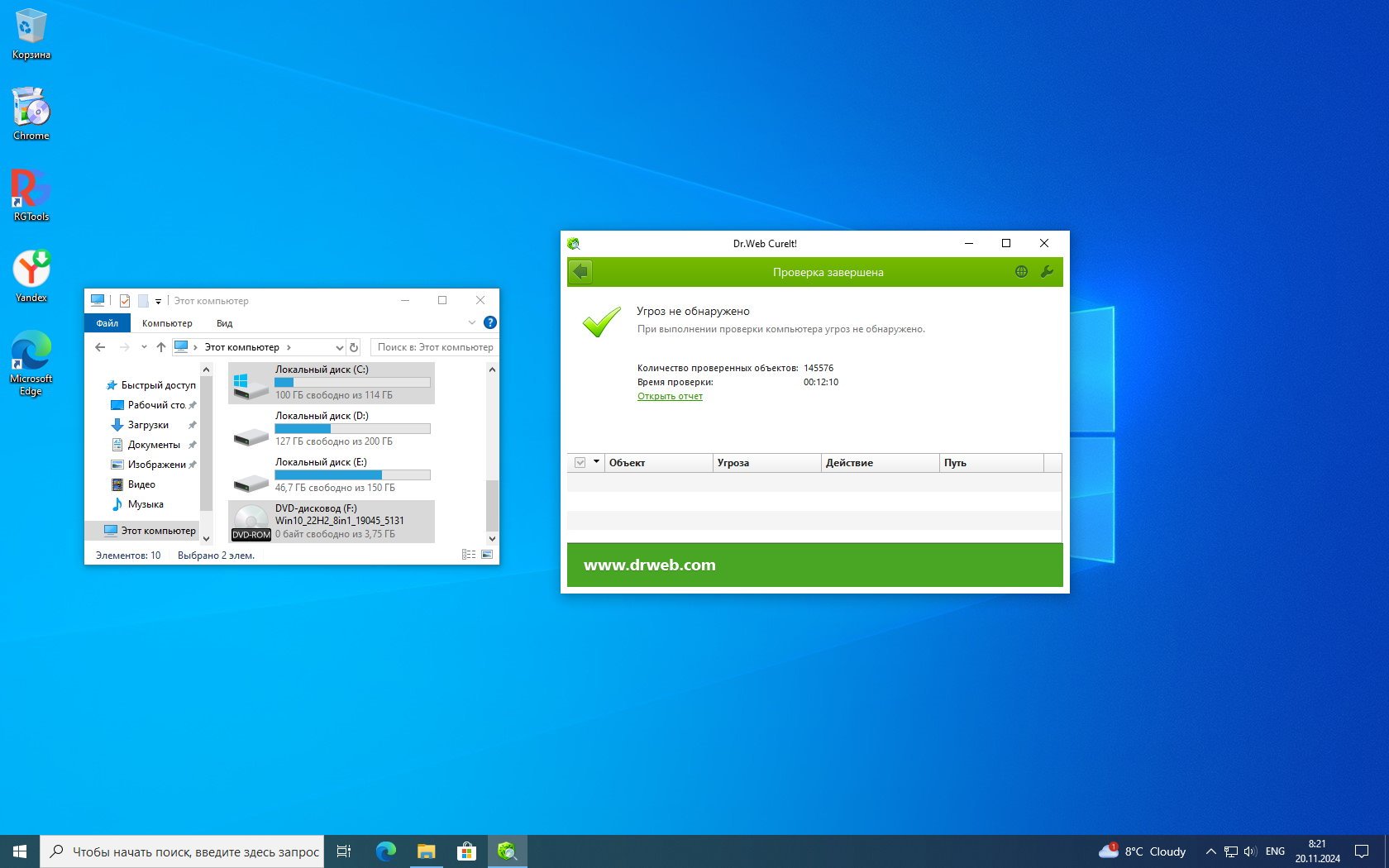The height and width of the screenshot is (868, 1389).
Task: Click the green back arrow in Dr.Web
Action: (580, 272)
